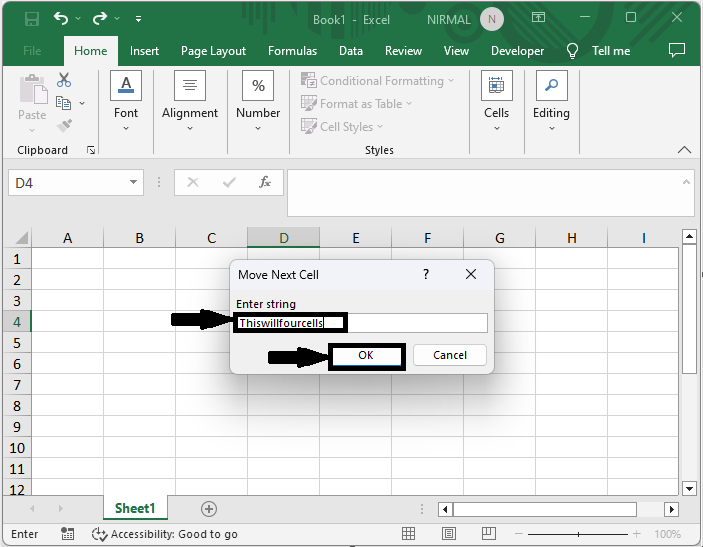The height and width of the screenshot is (547, 703).
Task: Open the Name Box dropdown arrow
Action: coord(133,182)
